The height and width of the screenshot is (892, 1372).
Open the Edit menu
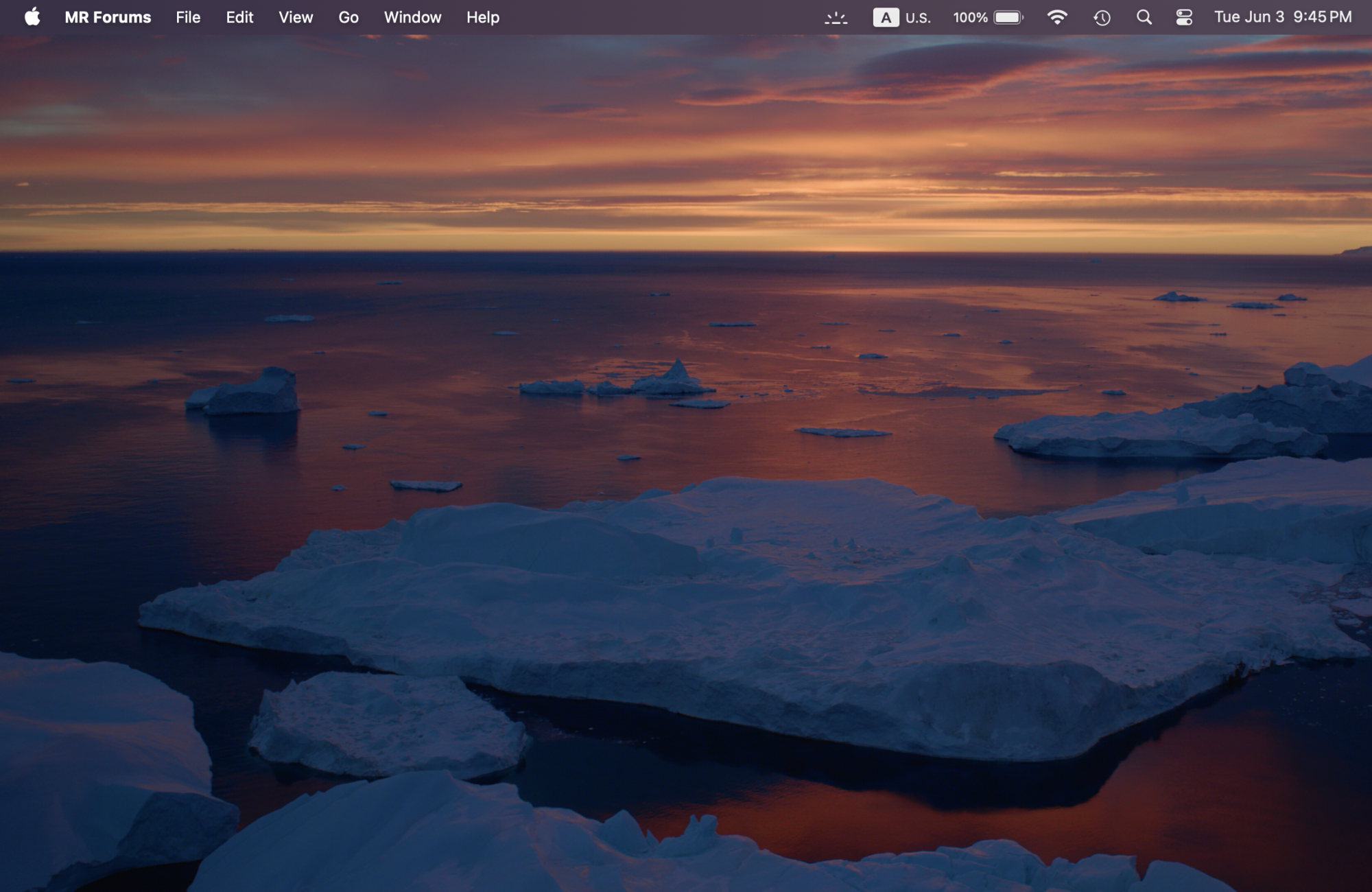tap(239, 17)
